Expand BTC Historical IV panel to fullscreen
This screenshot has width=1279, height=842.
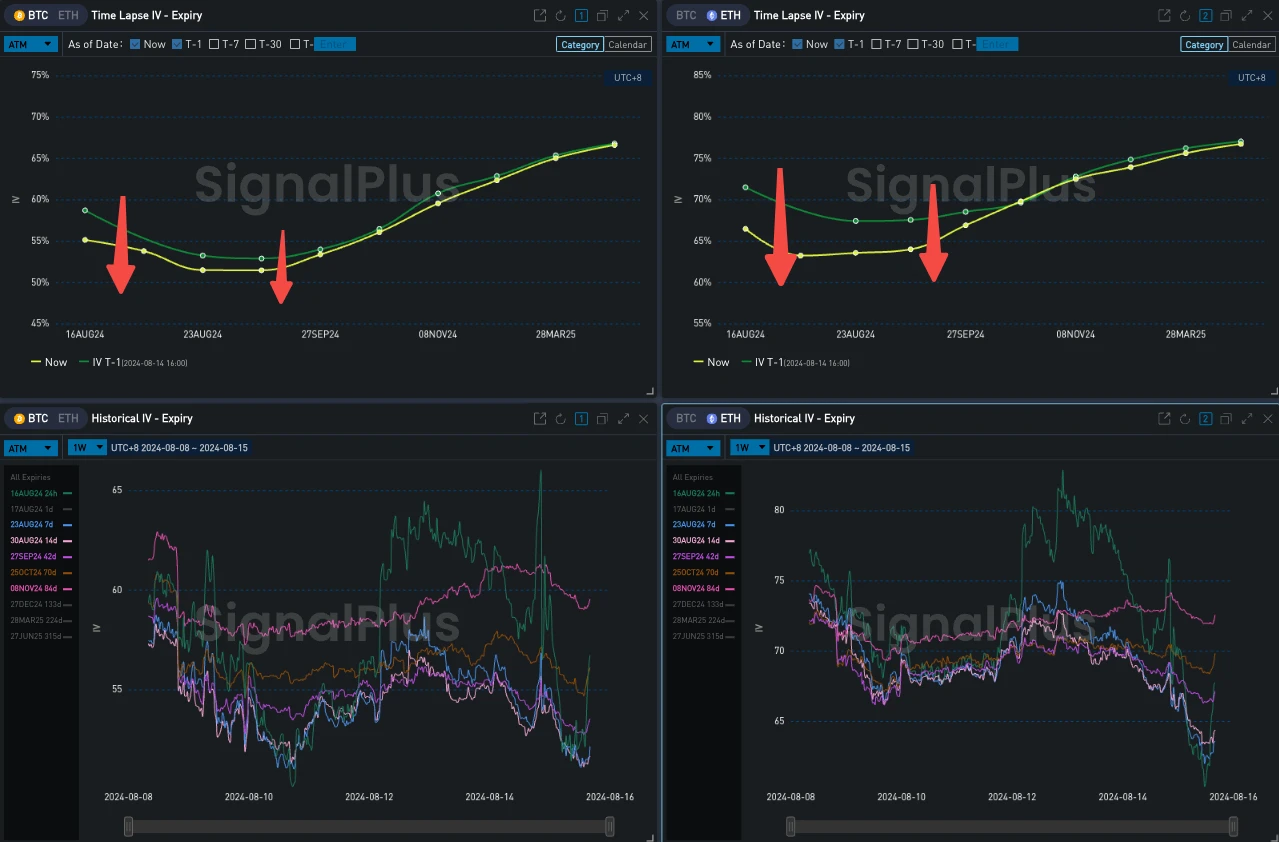point(623,419)
